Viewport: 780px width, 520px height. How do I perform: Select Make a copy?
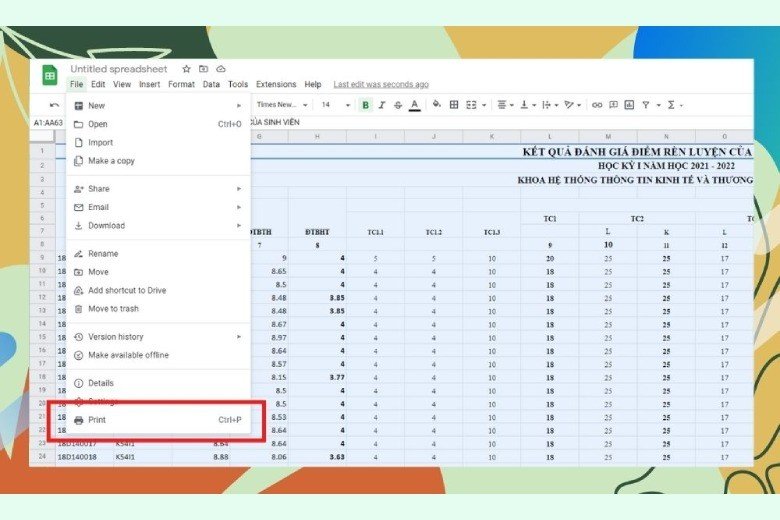[x=158, y=161]
